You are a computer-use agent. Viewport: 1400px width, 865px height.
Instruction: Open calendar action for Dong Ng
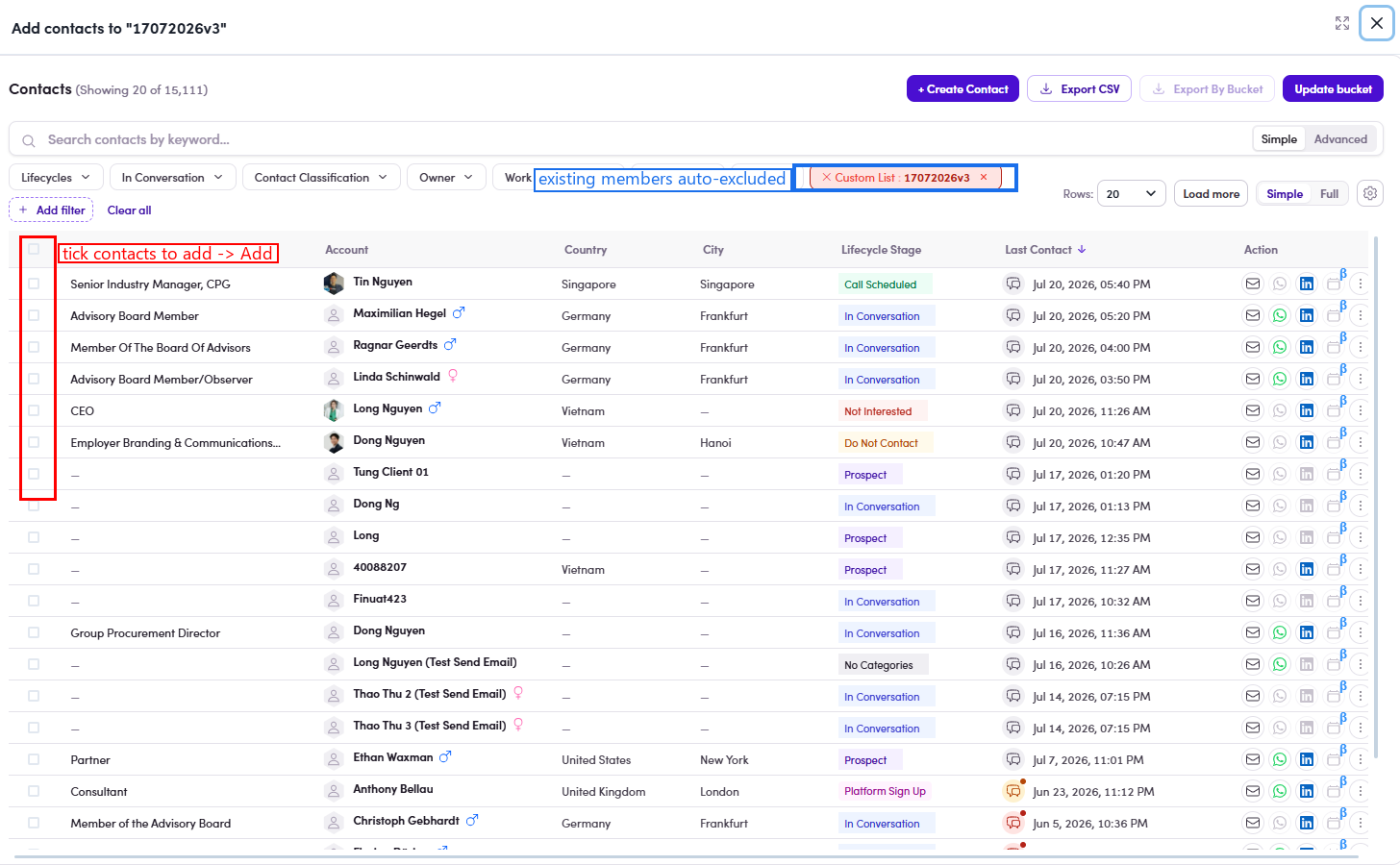point(1336,504)
